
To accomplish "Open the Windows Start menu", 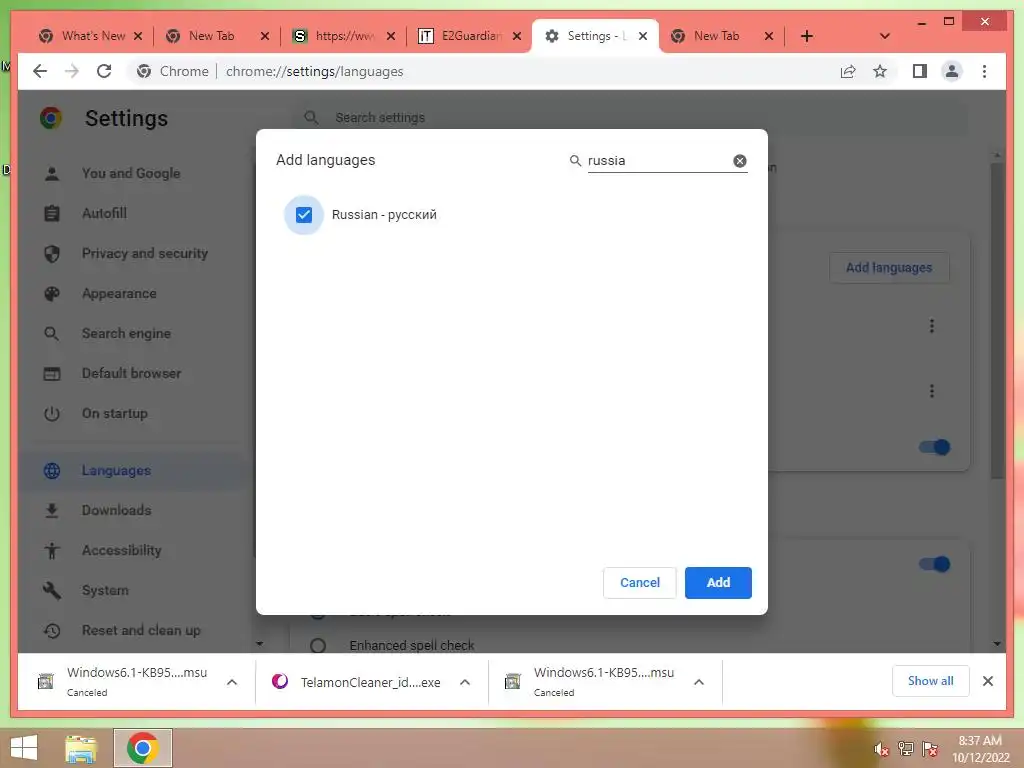I will click(x=24, y=748).
